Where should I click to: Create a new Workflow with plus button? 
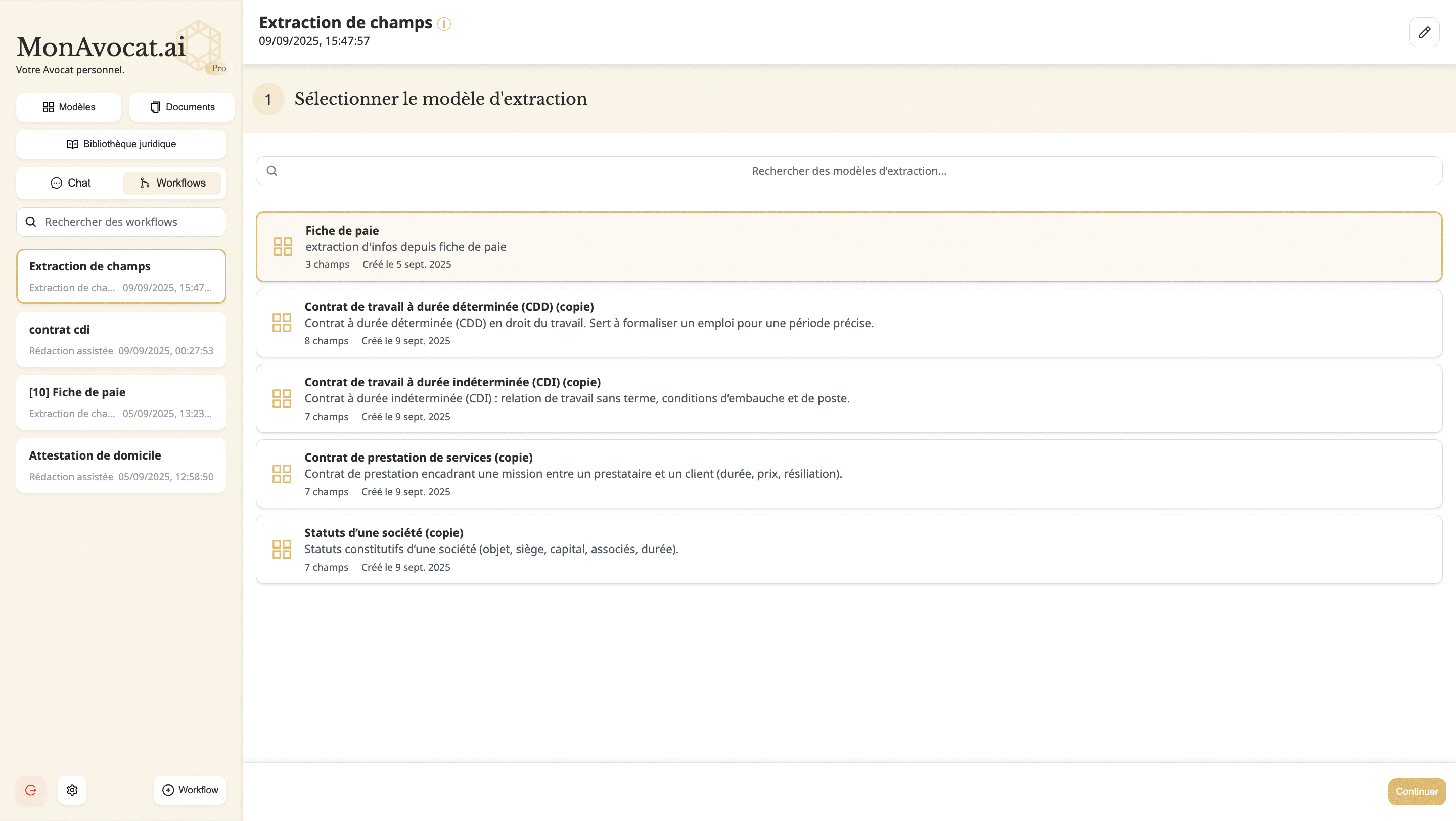pyautogui.click(x=190, y=789)
